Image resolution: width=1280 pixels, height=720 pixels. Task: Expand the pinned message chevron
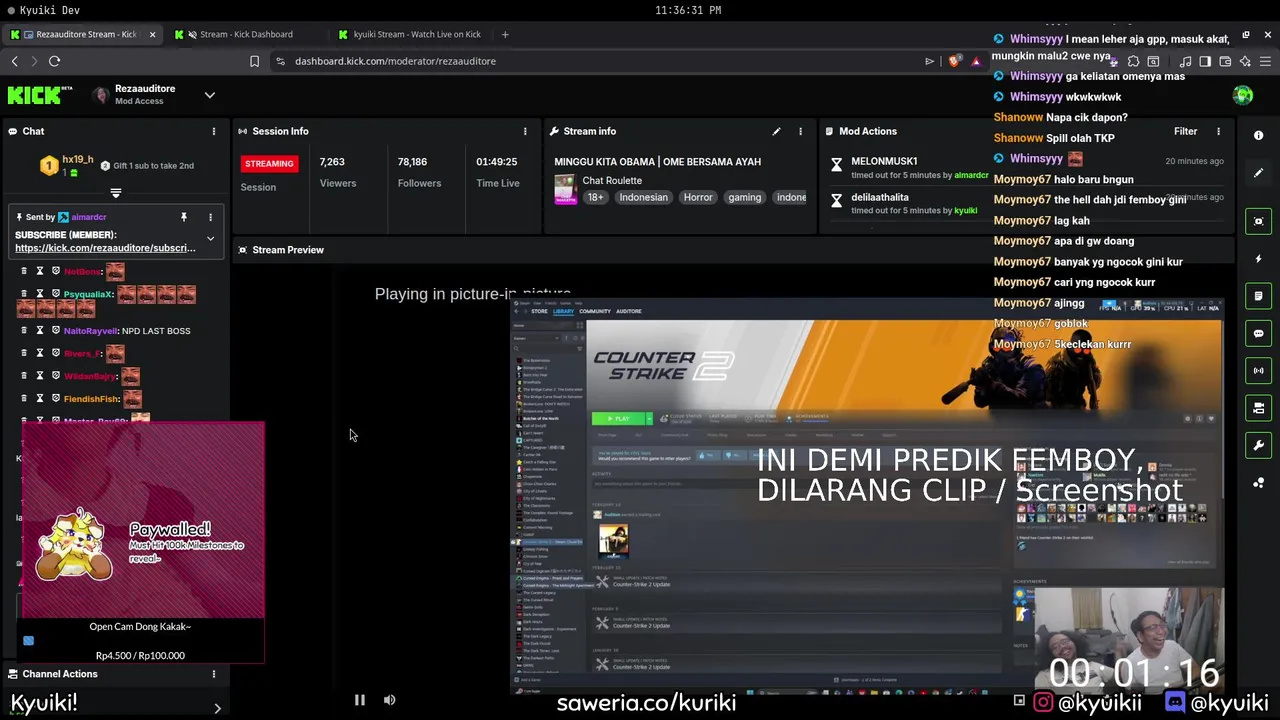click(210, 239)
